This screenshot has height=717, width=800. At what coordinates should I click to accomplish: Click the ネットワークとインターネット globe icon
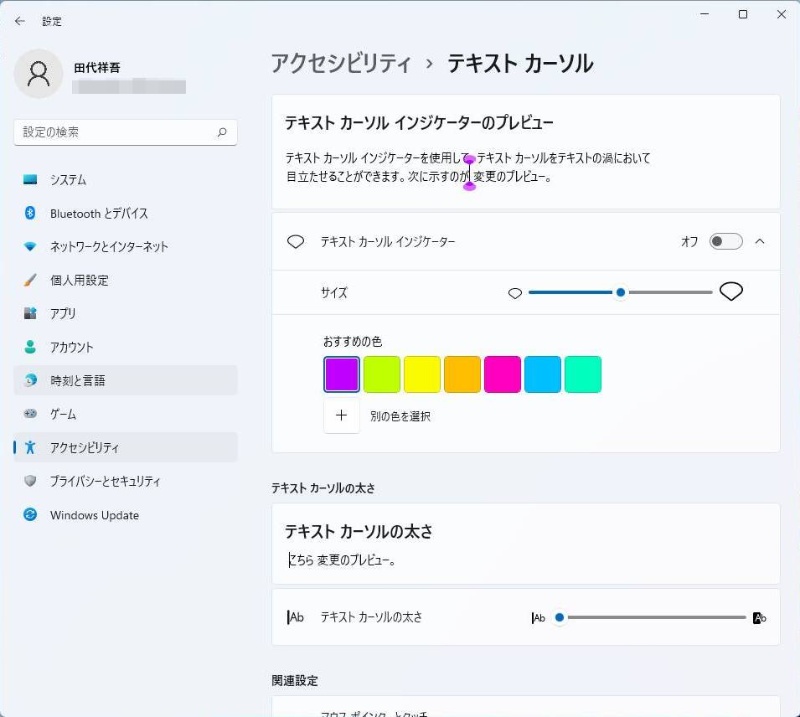point(32,246)
